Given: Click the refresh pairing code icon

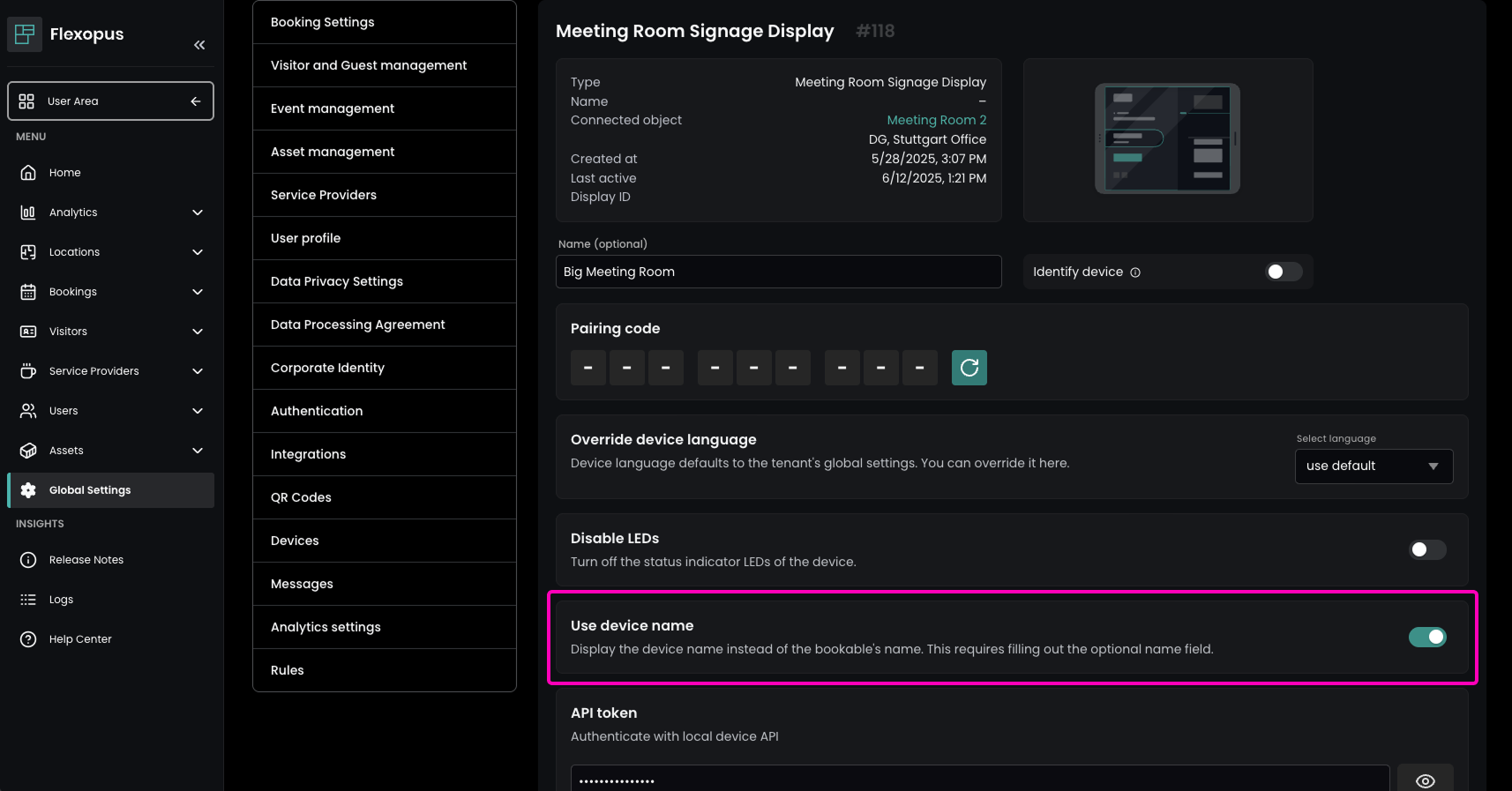Looking at the screenshot, I should [969, 368].
